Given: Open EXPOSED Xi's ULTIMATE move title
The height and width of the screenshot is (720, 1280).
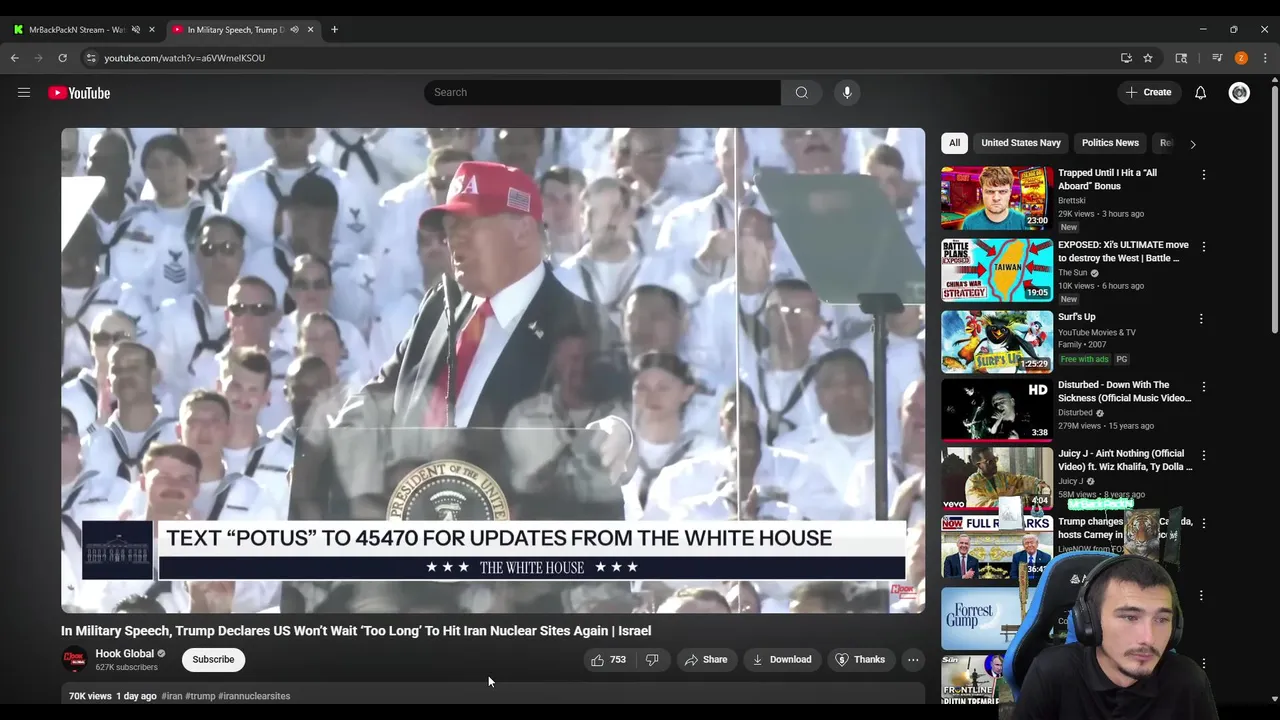Looking at the screenshot, I should pos(1123,251).
